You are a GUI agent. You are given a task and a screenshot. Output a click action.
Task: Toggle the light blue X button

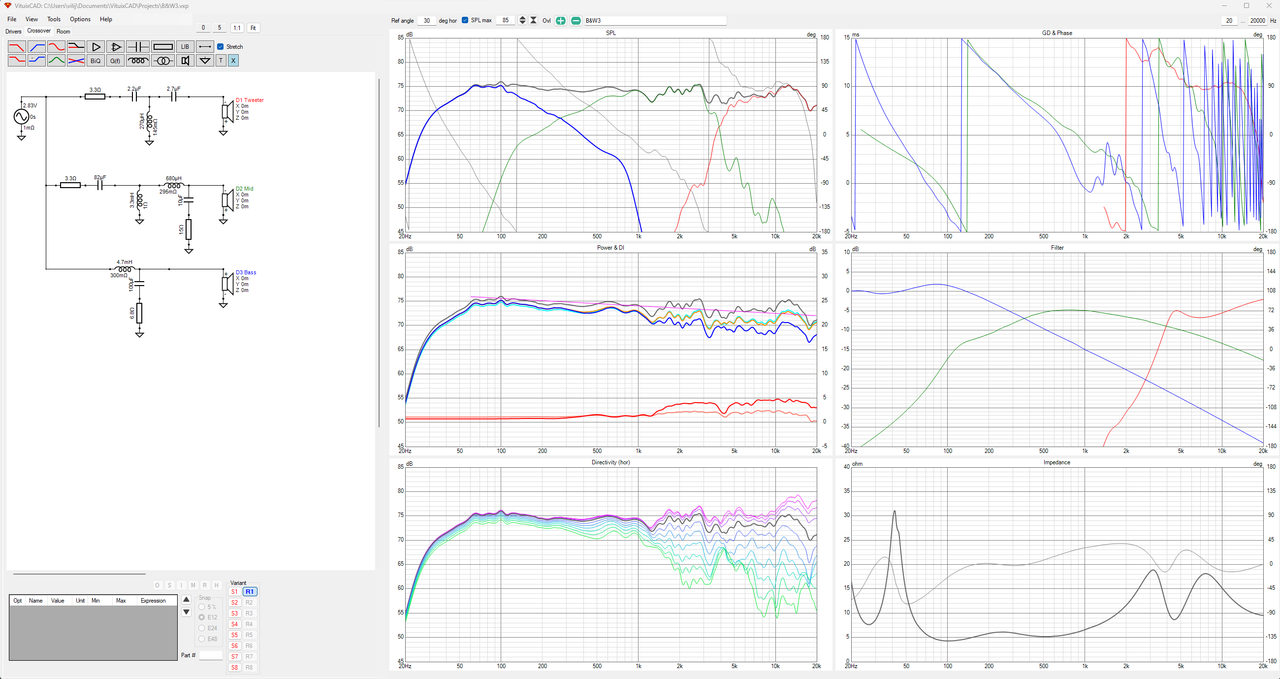pos(234,61)
